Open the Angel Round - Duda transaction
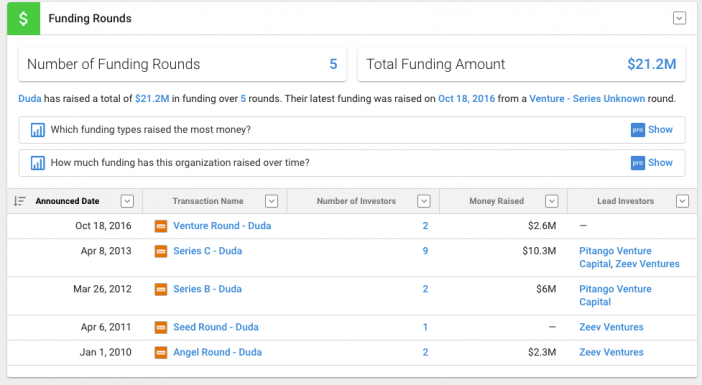The width and height of the screenshot is (702, 385). click(x=218, y=352)
